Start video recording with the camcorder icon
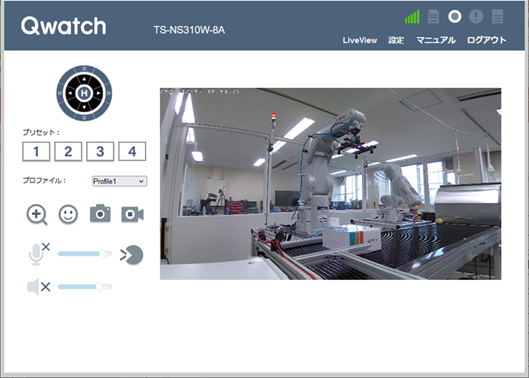This screenshot has width=529, height=378. pos(132,214)
